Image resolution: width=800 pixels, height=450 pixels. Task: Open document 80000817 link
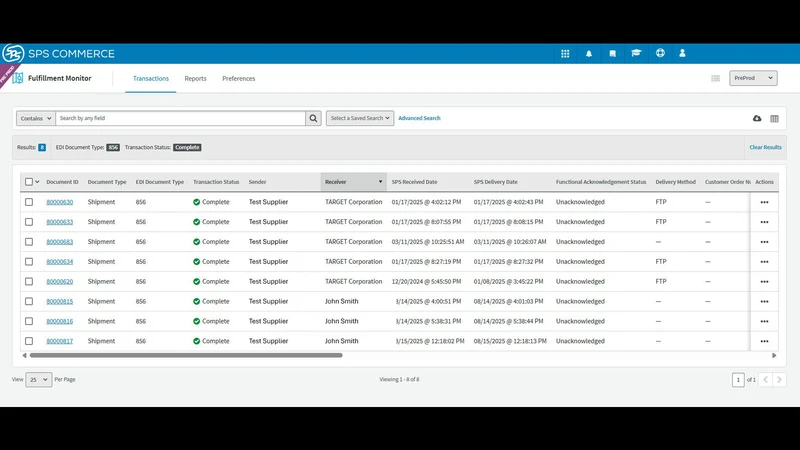click(x=60, y=341)
